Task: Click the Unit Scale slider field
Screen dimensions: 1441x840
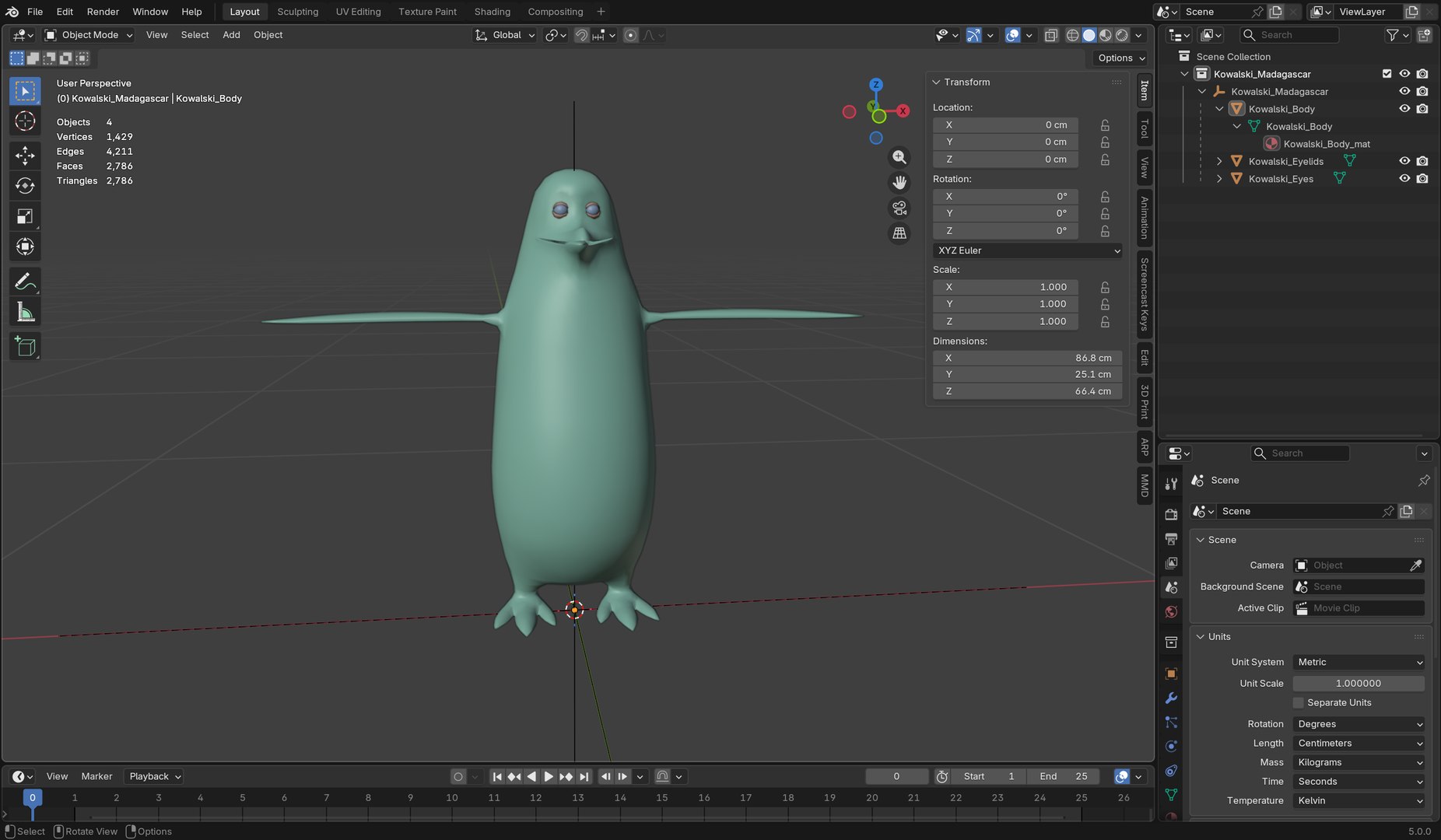Action: click(x=1359, y=683)
